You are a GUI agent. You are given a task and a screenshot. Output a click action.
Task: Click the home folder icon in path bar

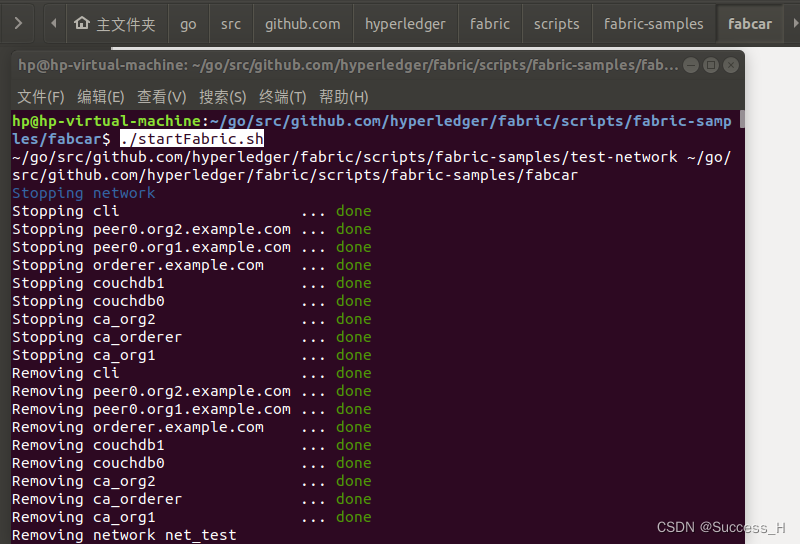click(82, 23)
